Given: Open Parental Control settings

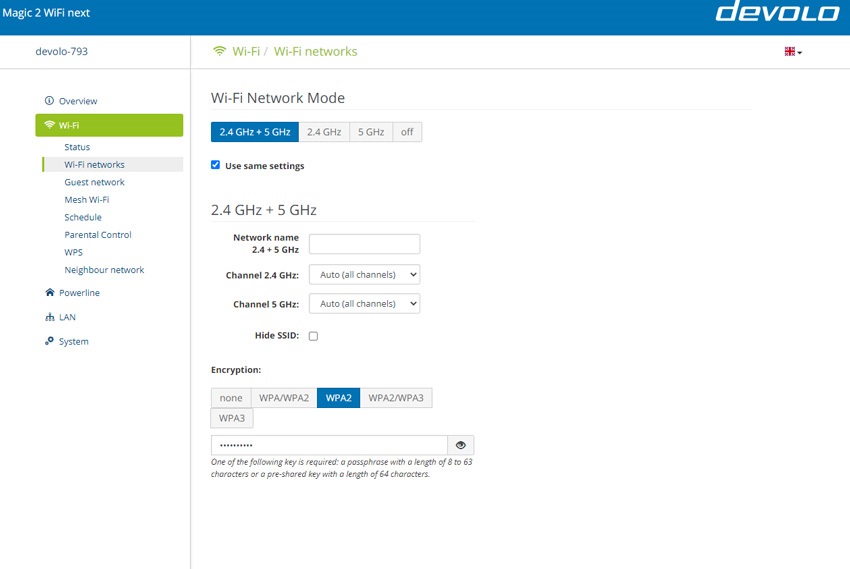Looking at the screenshot, I should tap(98, 235).
